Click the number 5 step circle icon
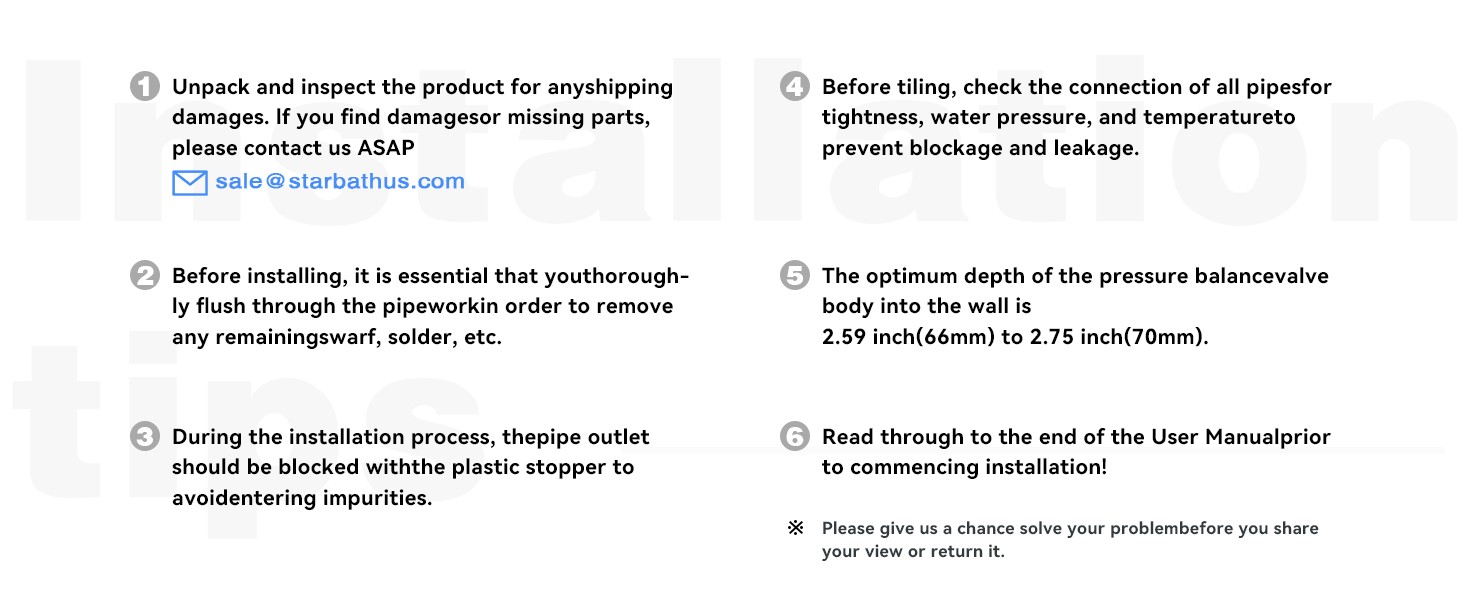1464x600 pixels. [794, 276]
